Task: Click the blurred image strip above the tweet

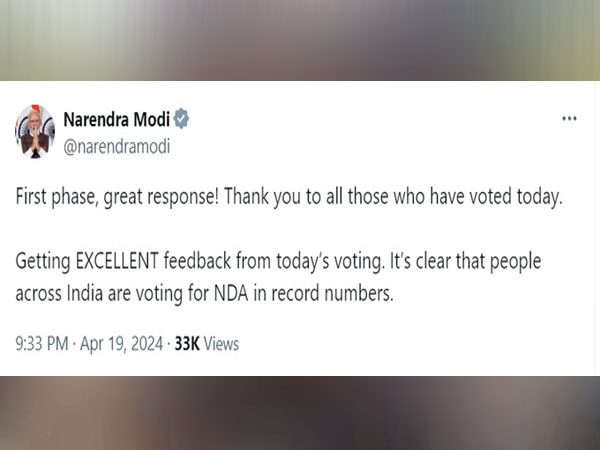Action: pos(300,40)
